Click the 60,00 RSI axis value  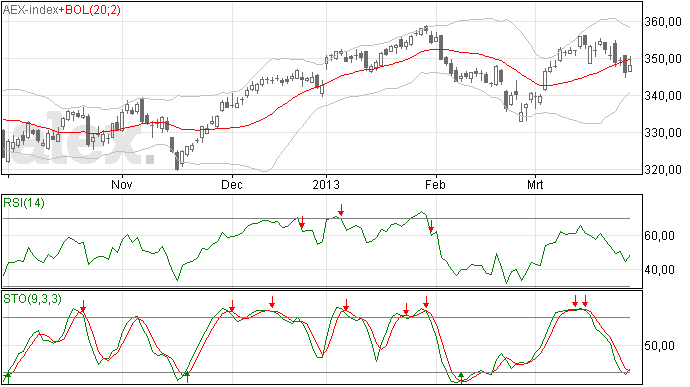point(659,236)
